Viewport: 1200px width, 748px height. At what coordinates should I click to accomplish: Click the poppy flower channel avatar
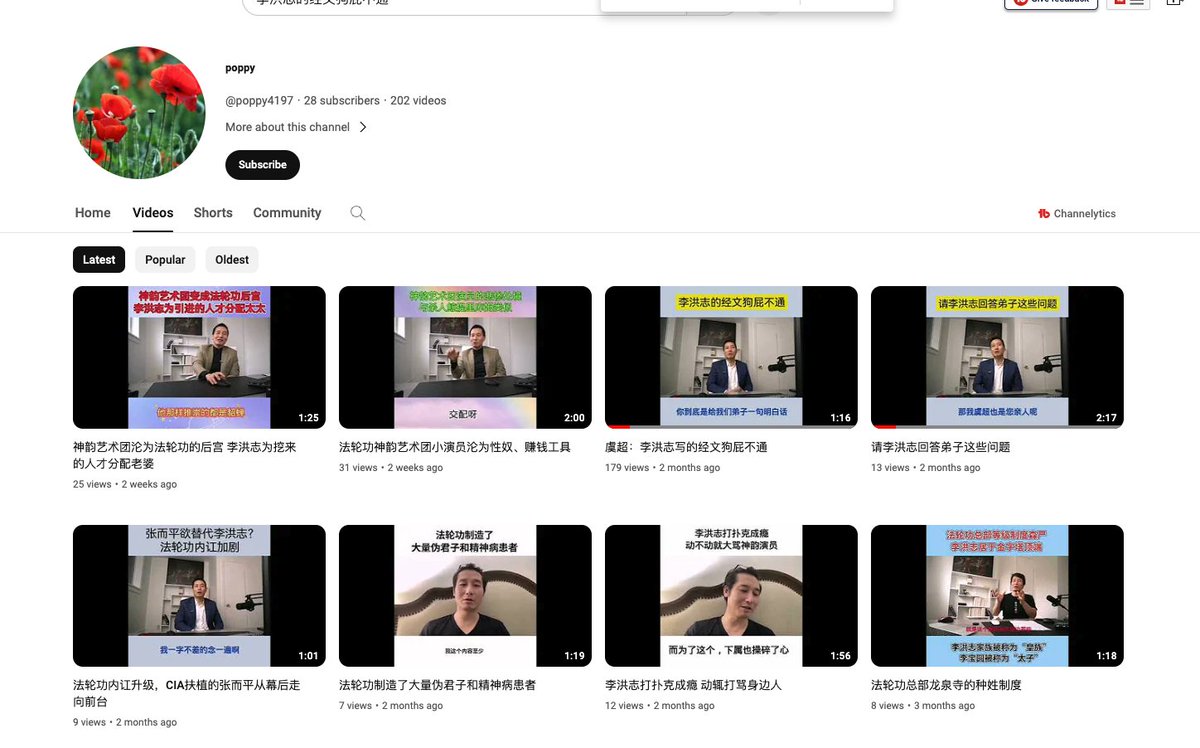pyautogui.click(x=139, y=113)
